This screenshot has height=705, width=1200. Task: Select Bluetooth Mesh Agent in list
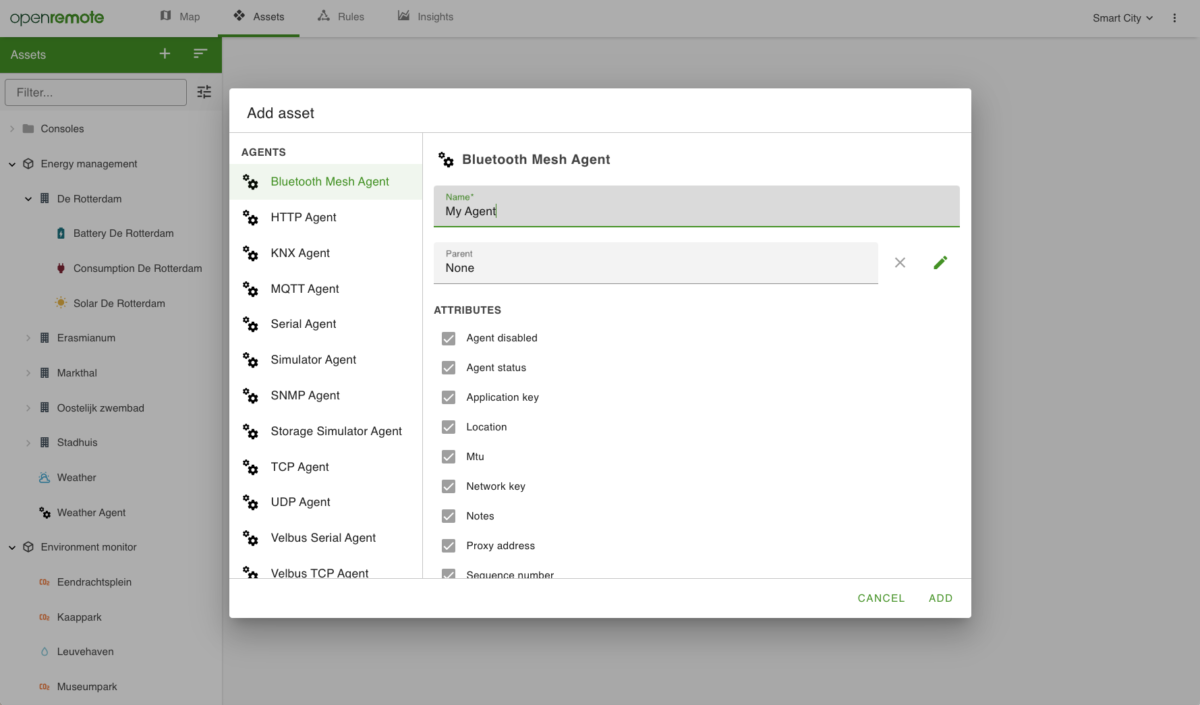326,182
